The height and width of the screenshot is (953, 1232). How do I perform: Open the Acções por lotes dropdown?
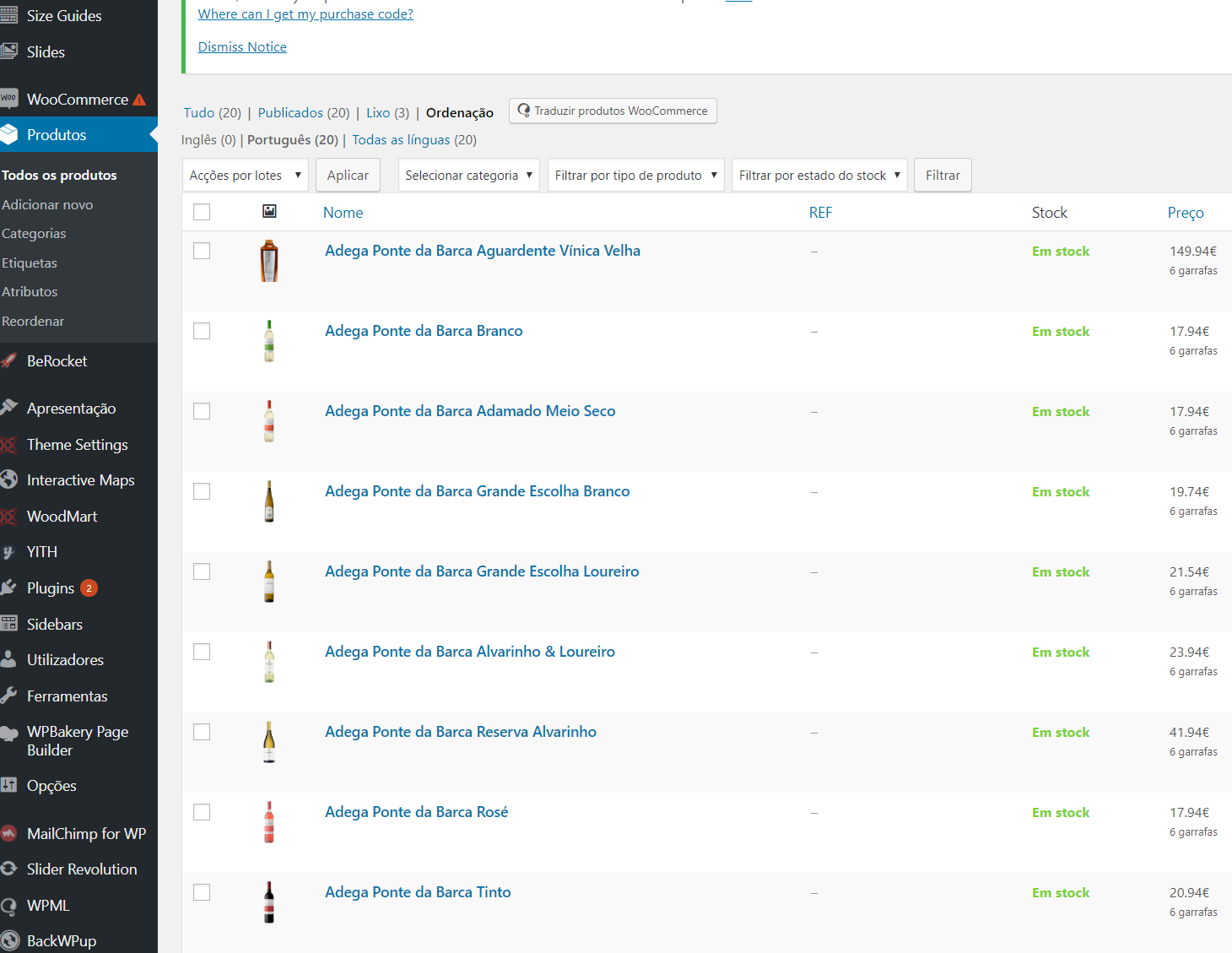(246, 175)
